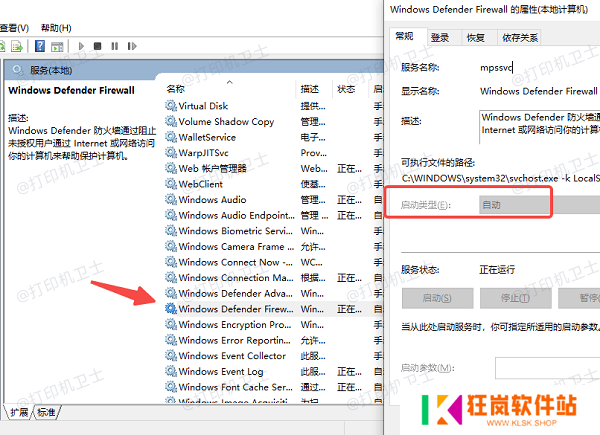Click Windows Event Log gear icon

(171, 371)
